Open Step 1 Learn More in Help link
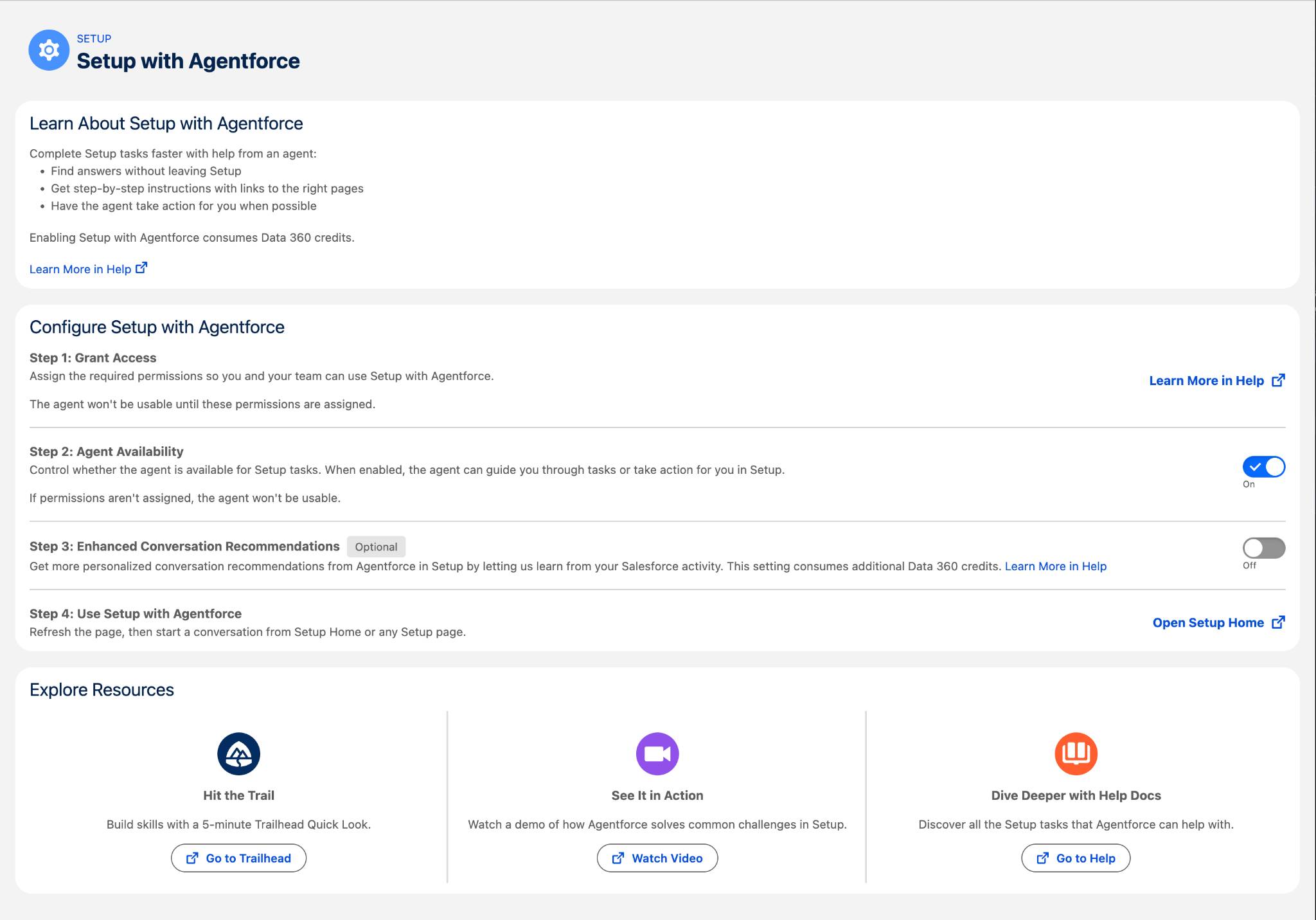Image resolution: width=1316 pixels, height=920 pixels. [x=1217, y=381]
